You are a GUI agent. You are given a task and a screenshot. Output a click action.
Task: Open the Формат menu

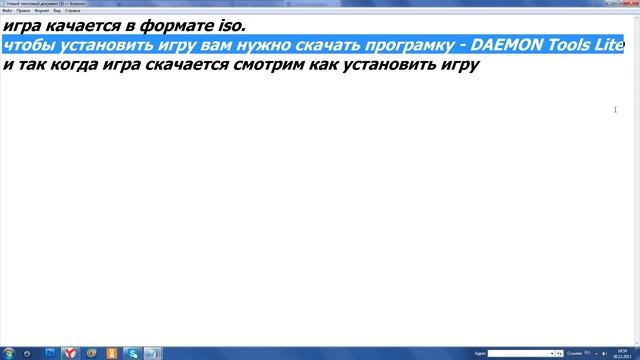click(x=42, y=11)
